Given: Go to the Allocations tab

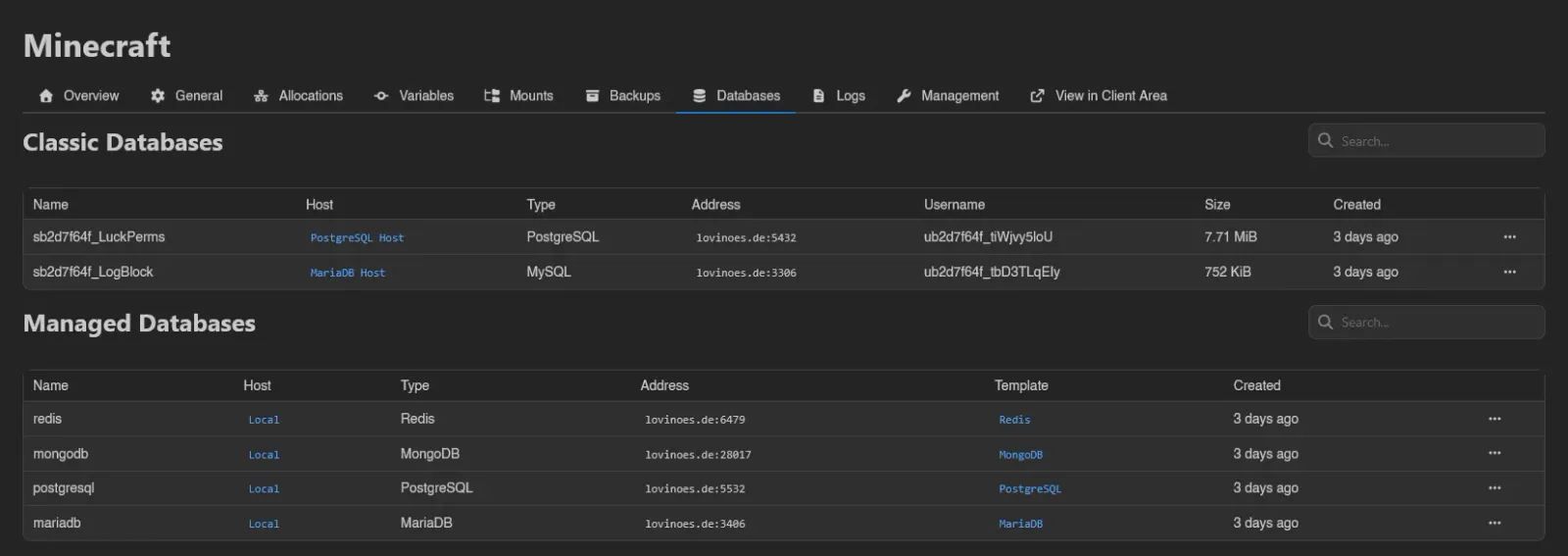Looking at the screenshot, I should point(298,96).
